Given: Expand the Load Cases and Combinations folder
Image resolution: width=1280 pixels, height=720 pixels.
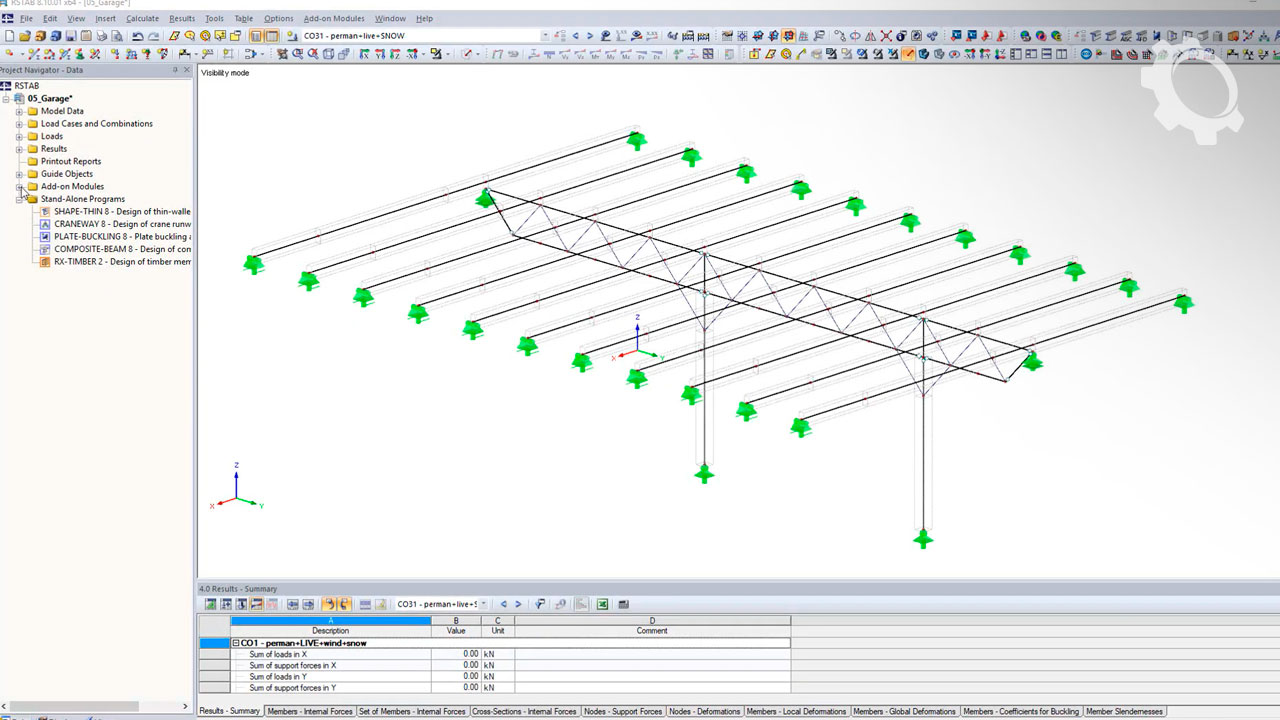Looking at the screenshot, I should point(19,124).
